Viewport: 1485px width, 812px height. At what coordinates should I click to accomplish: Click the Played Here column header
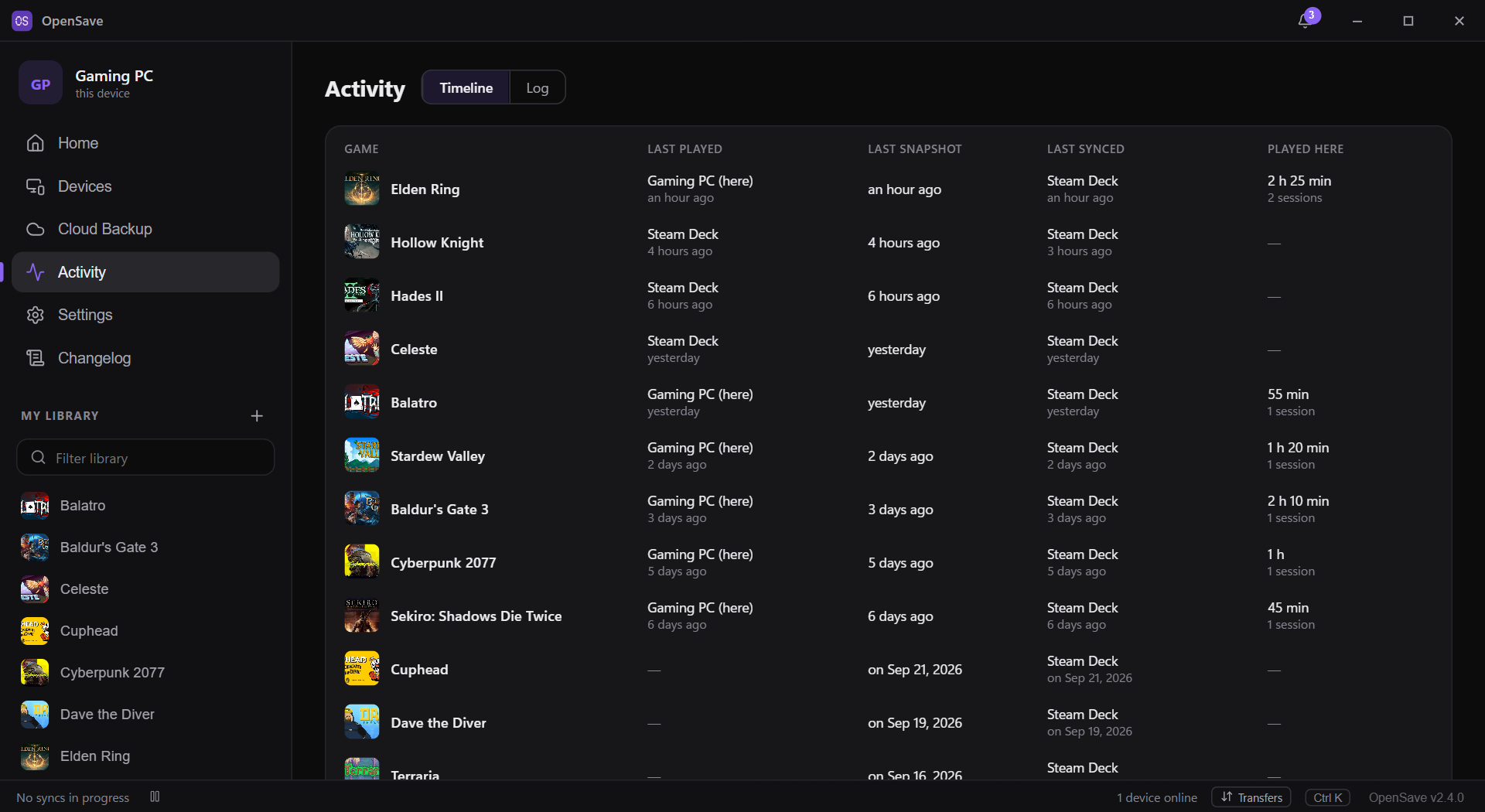1305,149
